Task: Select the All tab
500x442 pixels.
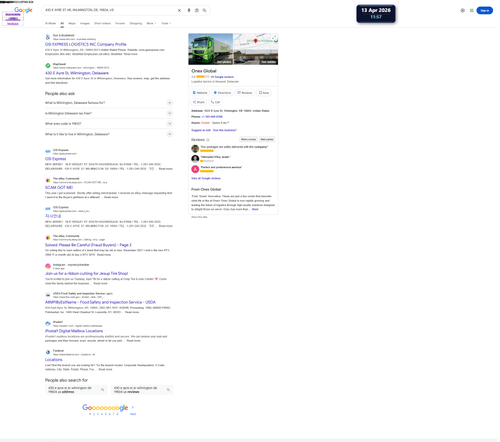Action: point(62,23)
